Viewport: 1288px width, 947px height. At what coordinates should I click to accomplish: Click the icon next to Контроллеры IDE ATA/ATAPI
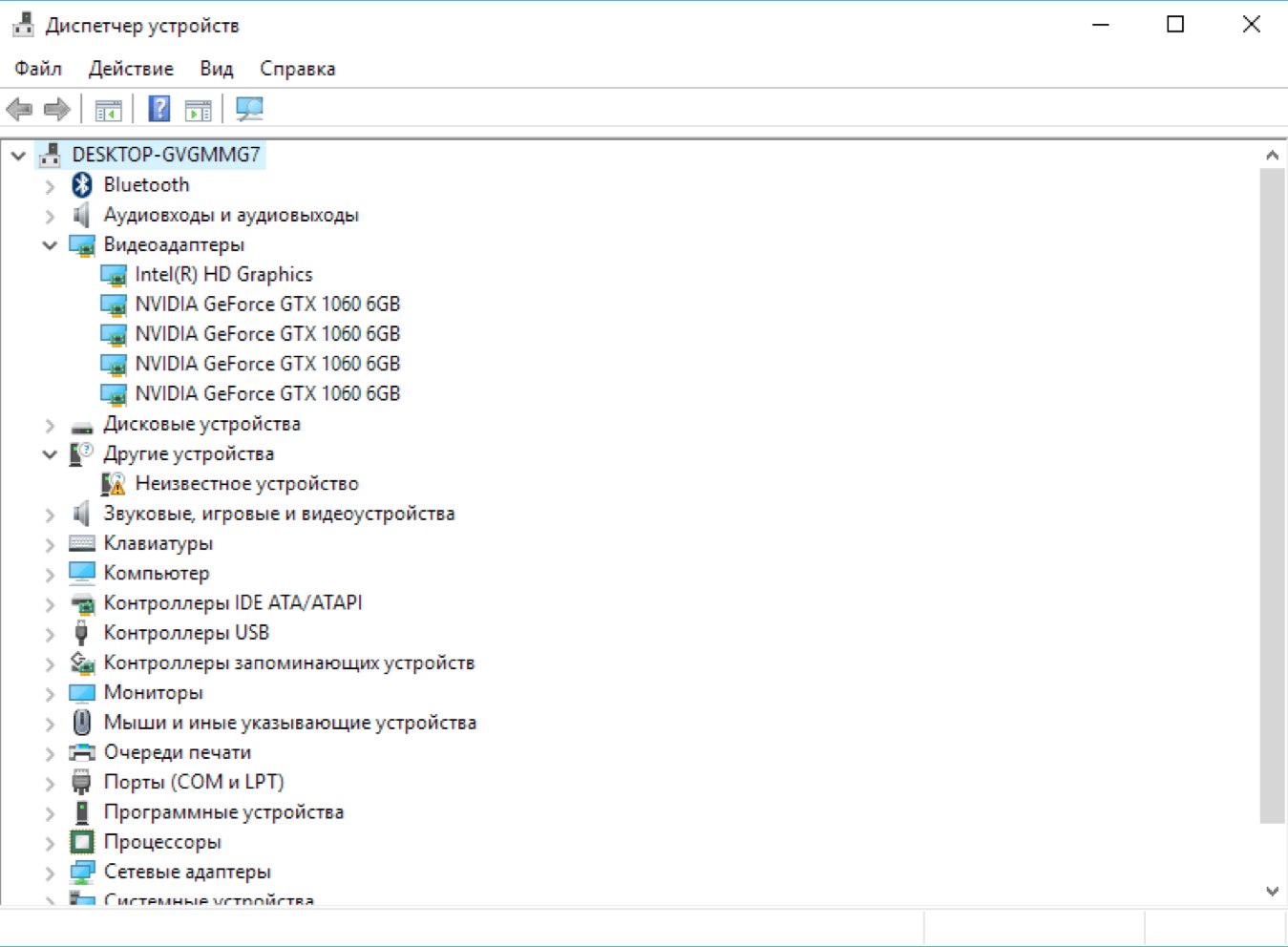pyautogui.click(x=82, y=603)
